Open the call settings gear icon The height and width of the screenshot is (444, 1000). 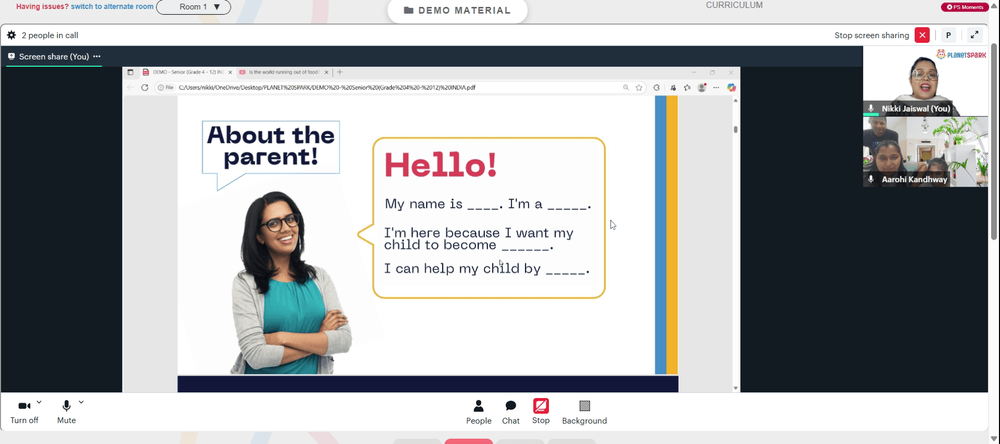pos(11,35)
